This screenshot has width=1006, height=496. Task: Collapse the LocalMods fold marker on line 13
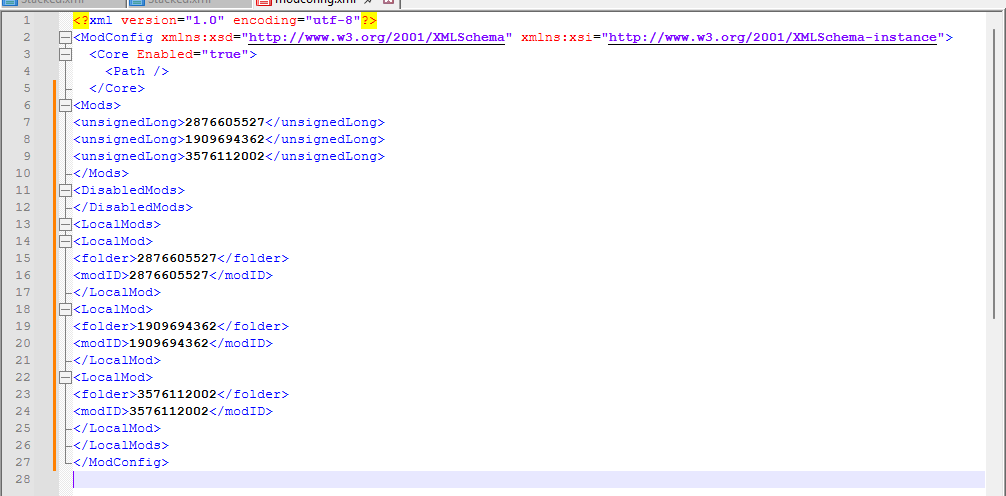(65, 224)
